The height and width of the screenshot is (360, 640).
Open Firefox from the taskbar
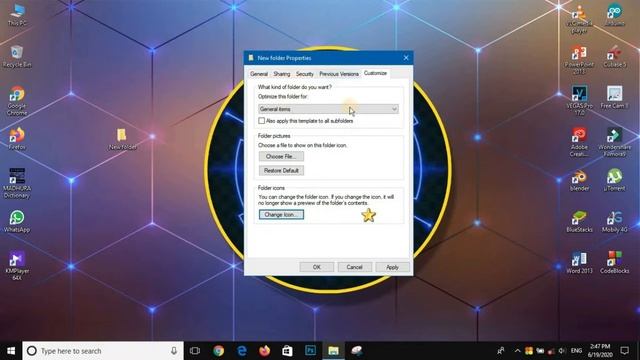[x=264, y=351]
